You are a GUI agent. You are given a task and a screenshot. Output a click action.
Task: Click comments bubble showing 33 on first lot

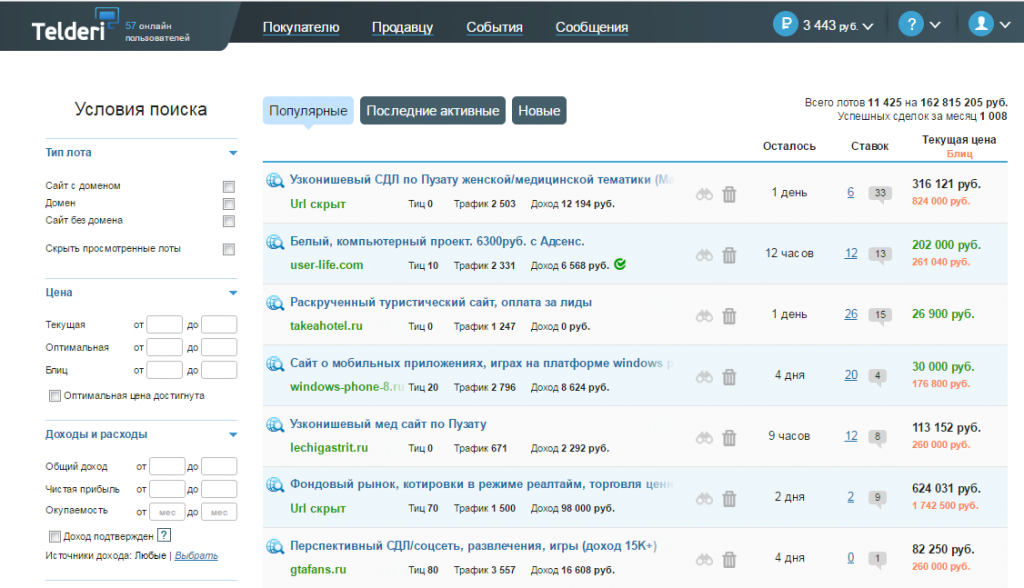click(880, 193)
